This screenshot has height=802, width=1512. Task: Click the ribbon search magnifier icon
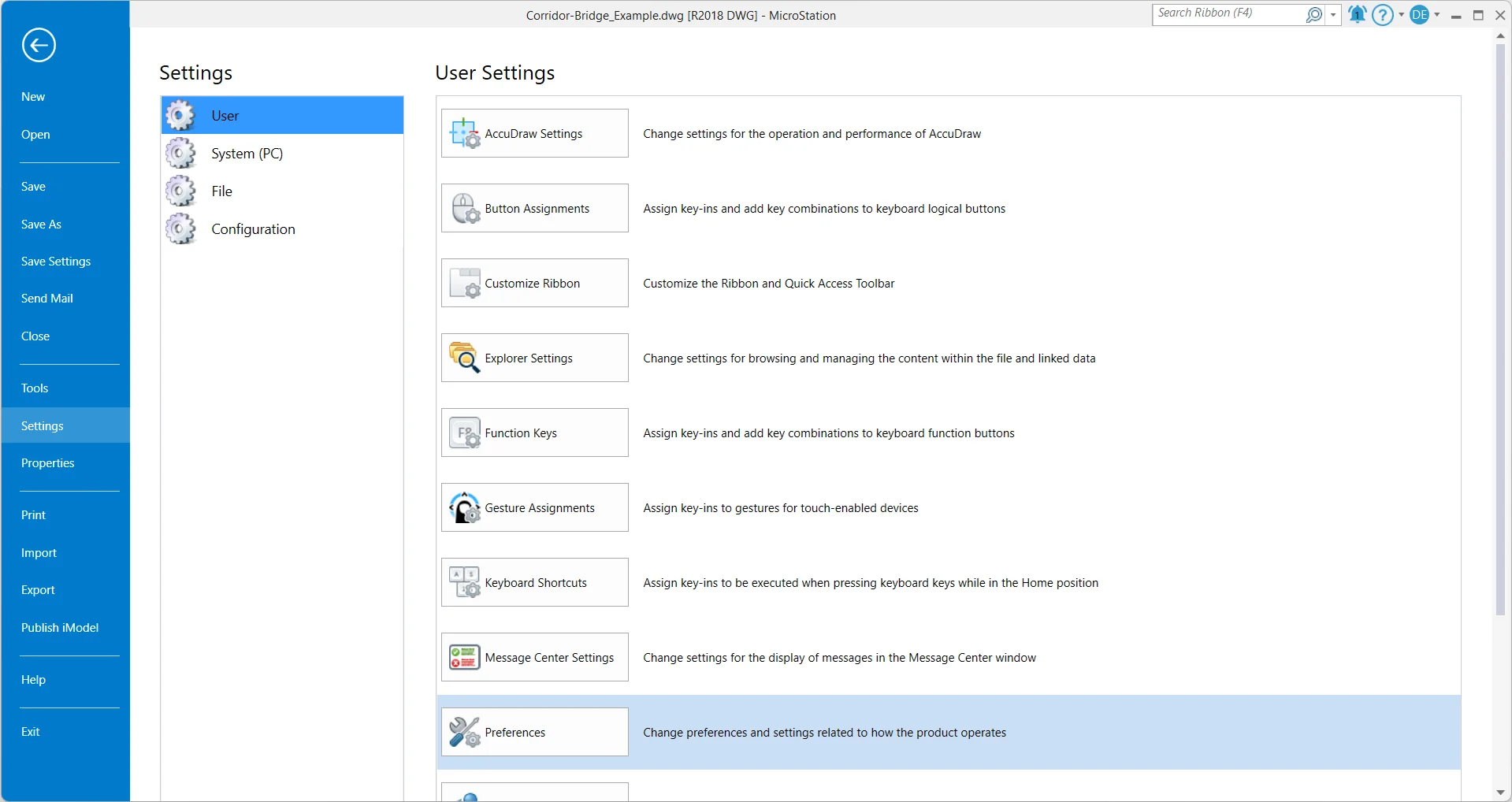click(x=1314, y=14)
